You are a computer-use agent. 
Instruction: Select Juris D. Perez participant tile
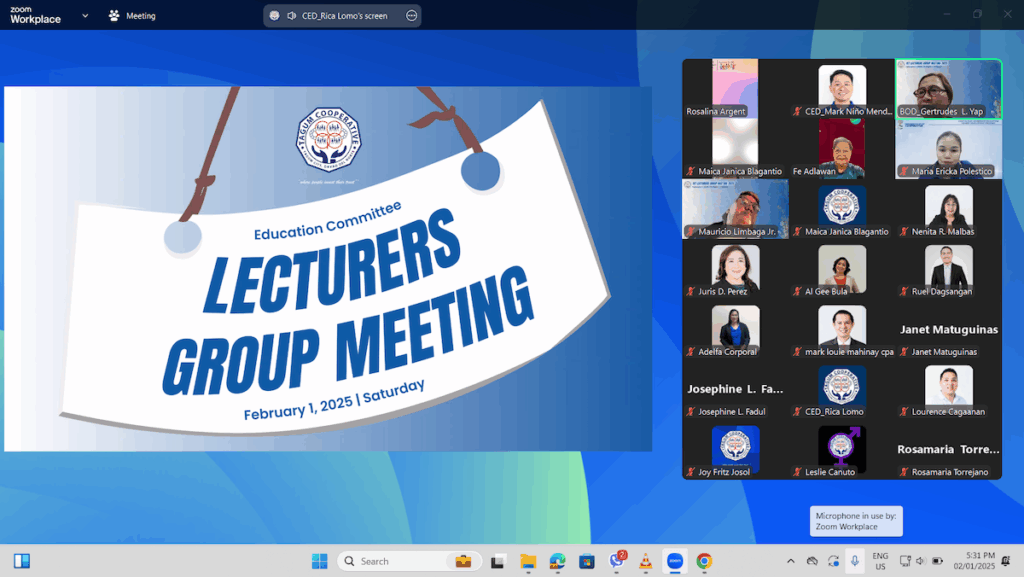pyautogui.click(x=735, y=269)
